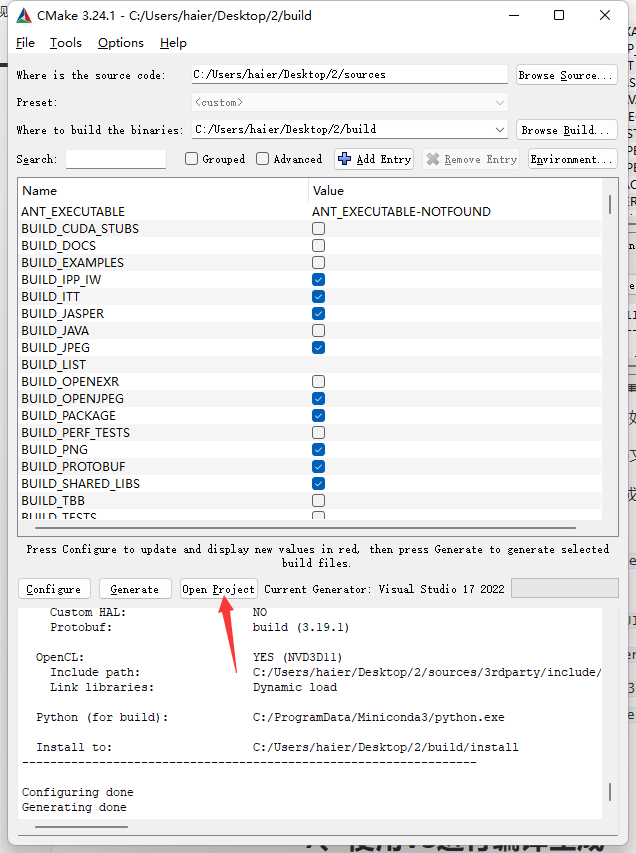Check BUILD_OPENEXR option
The height and width of the screenshot is (853, 636).
319,381
